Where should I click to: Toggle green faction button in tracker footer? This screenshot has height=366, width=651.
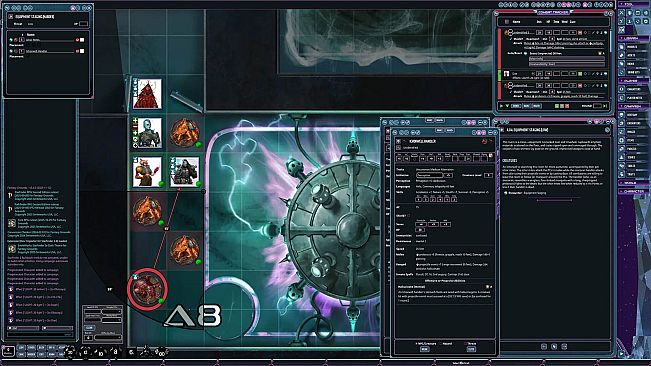click(557, 106)
